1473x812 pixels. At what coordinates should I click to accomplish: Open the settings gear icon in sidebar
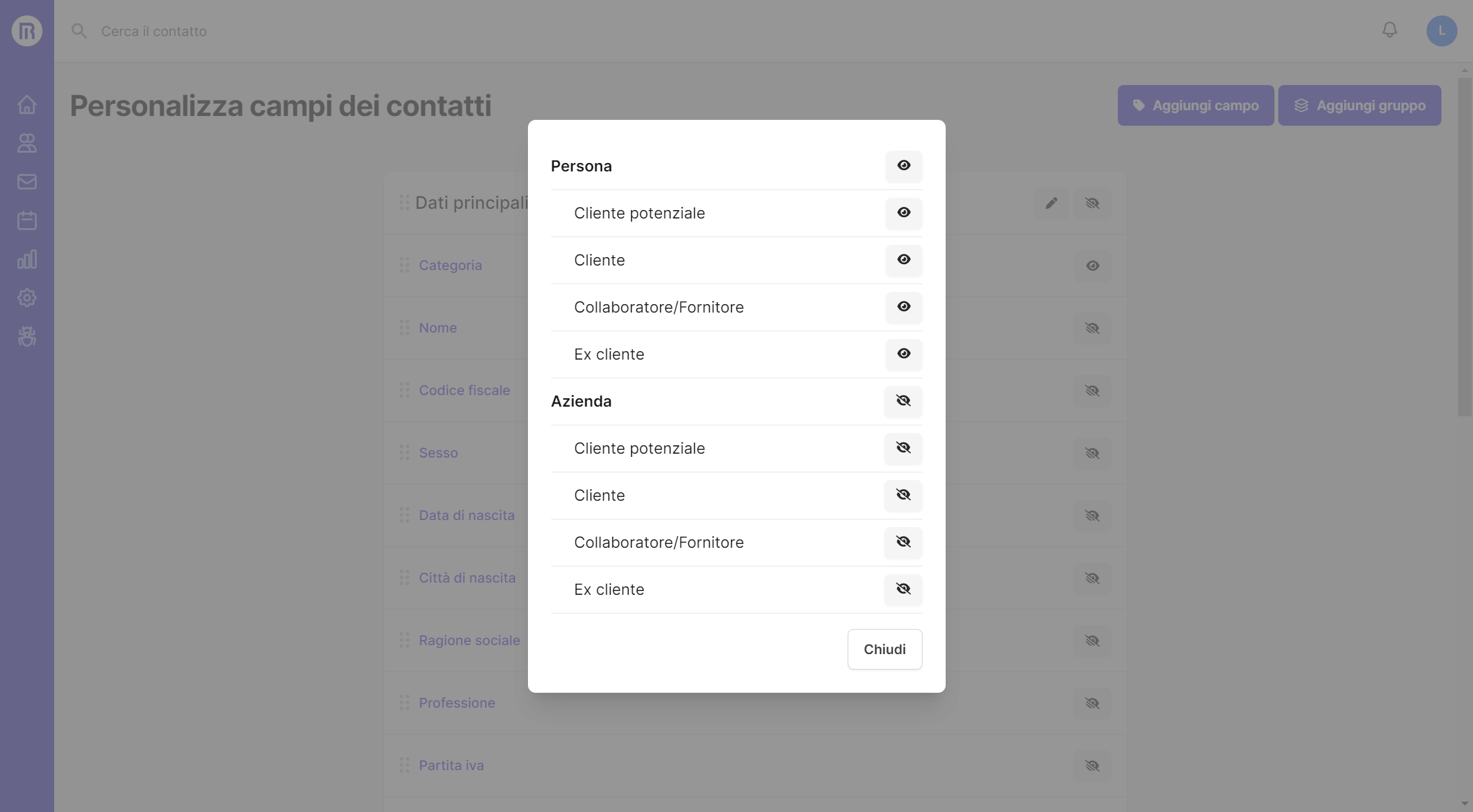(27, 298)
